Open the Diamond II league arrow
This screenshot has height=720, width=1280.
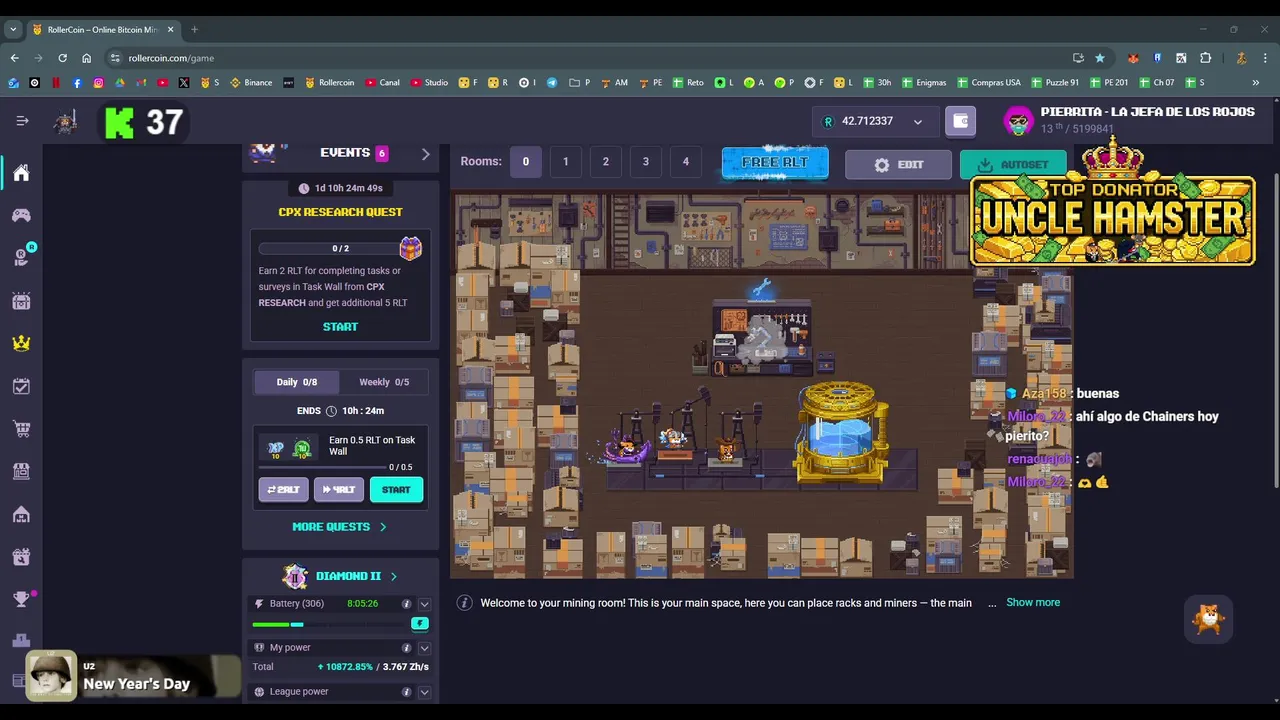(x=393, y=577)
